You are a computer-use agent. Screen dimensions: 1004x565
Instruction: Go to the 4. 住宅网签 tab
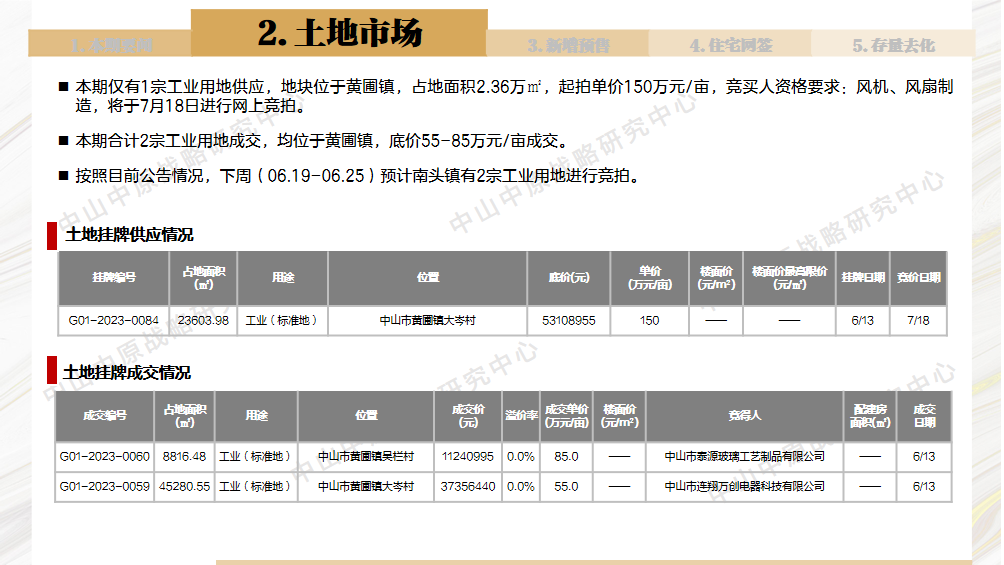730,45
